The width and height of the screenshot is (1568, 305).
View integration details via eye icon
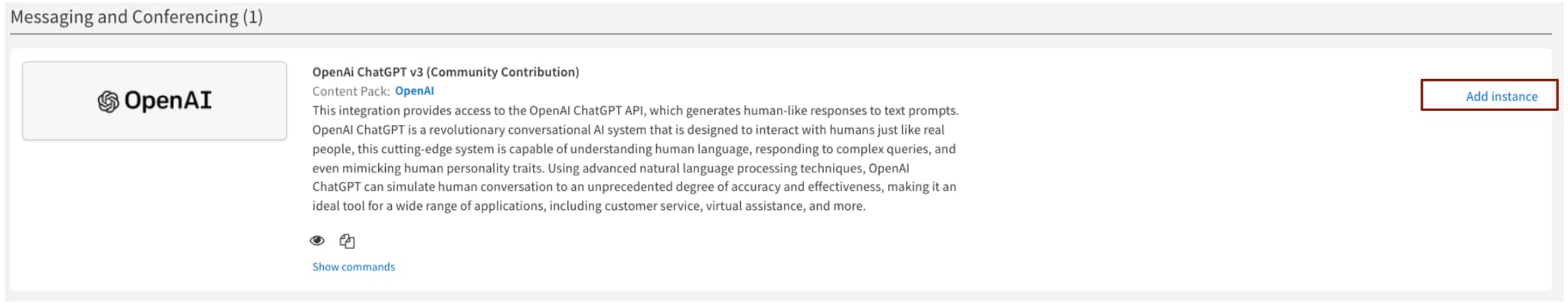point(317,241)
